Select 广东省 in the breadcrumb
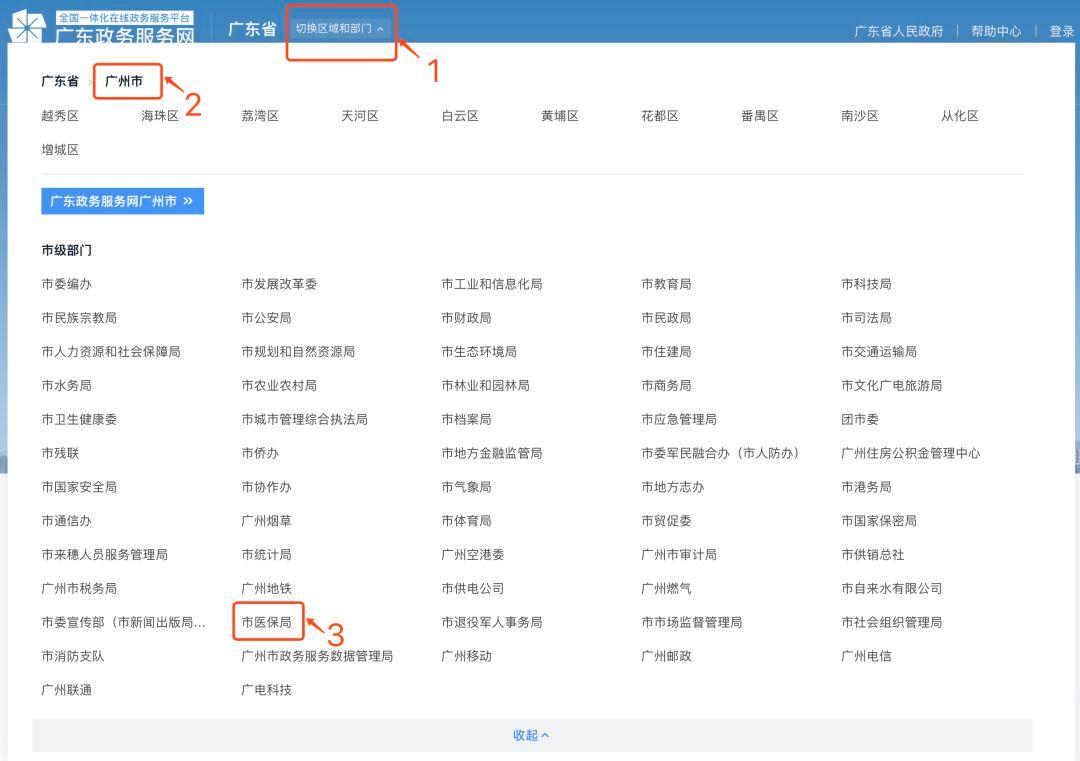 [59, 80]
